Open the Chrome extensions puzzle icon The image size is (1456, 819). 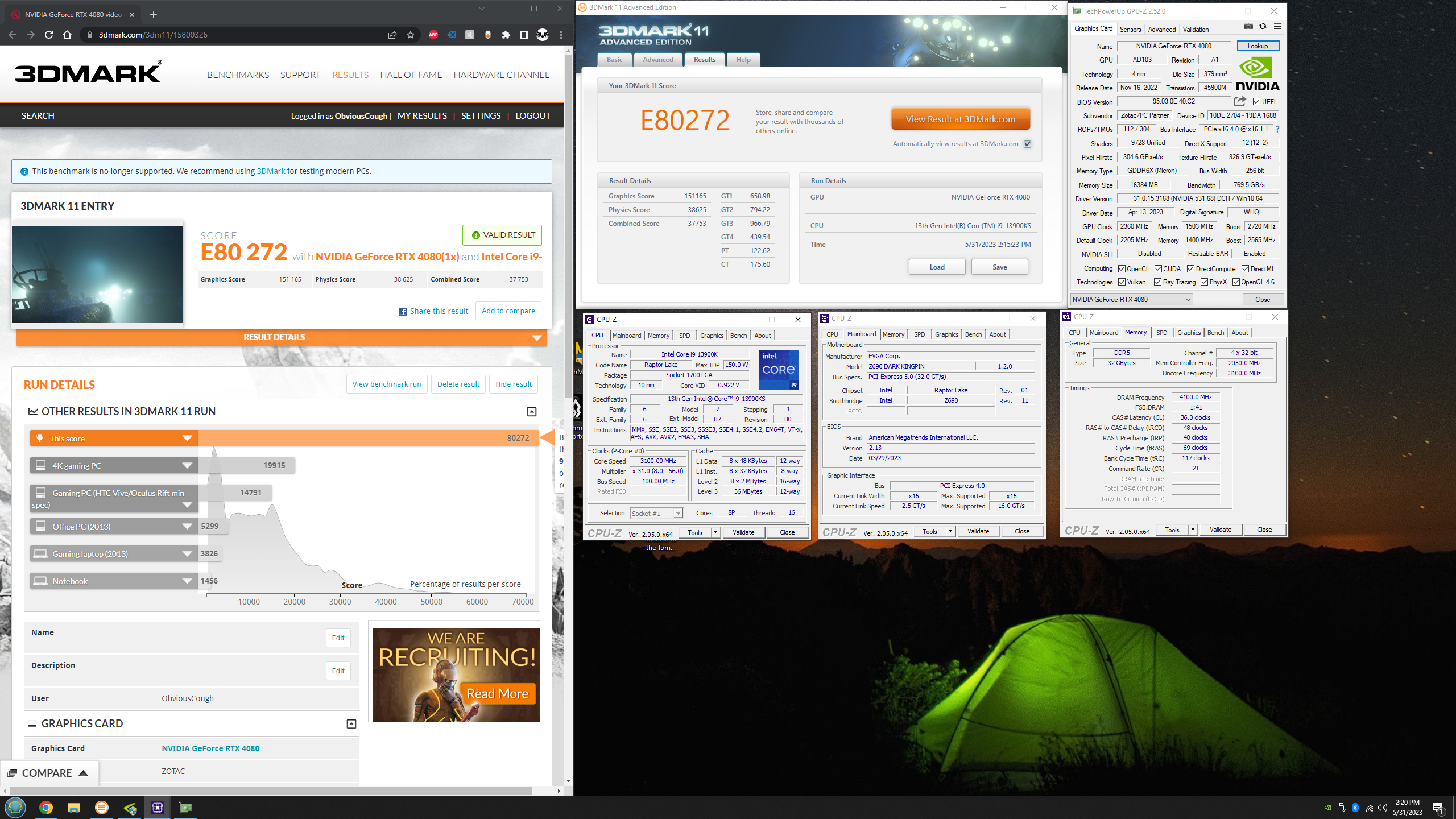point(506,35)
